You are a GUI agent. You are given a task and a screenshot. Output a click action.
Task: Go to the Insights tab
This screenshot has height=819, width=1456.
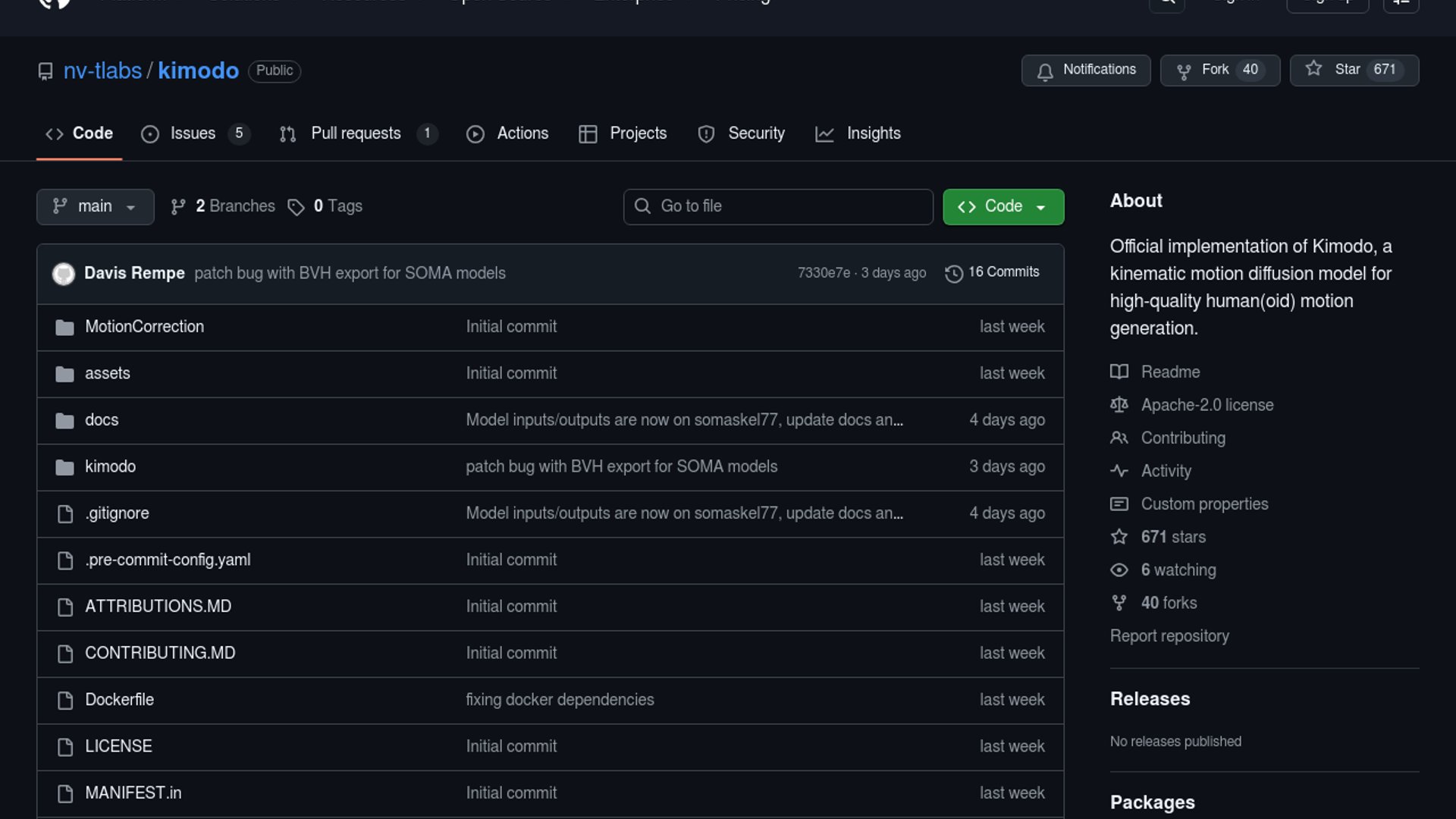tap(873, 133)
